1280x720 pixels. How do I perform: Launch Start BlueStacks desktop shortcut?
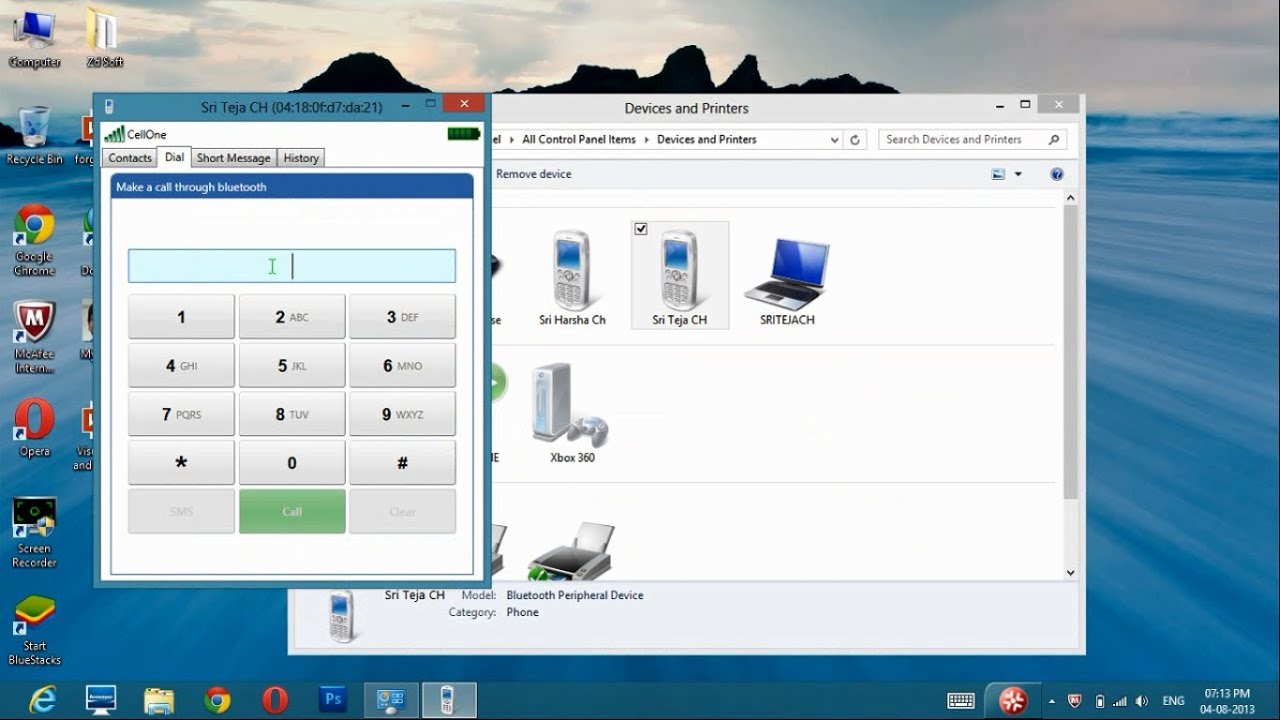(34, 630)
